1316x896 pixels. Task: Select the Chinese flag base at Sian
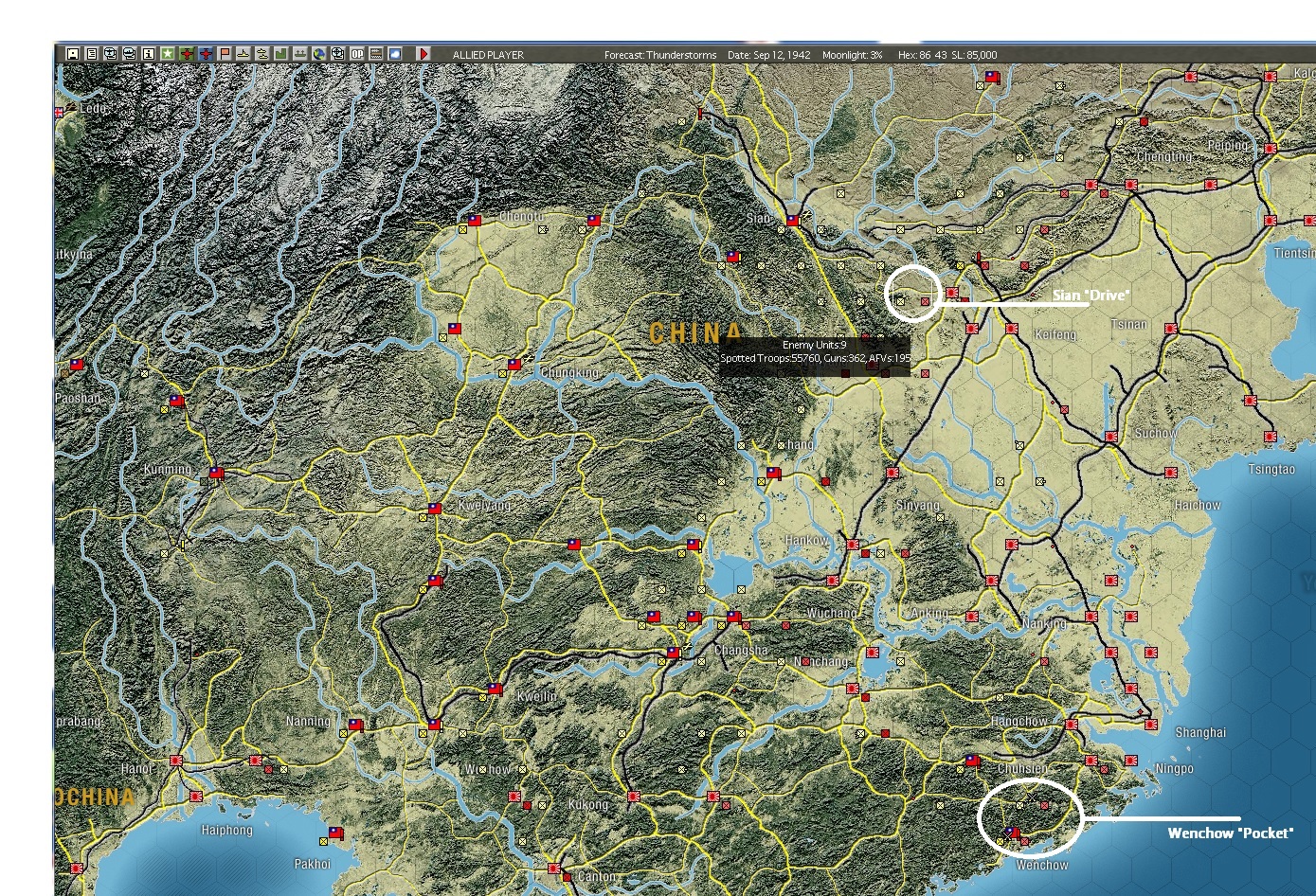coord(793,221)
